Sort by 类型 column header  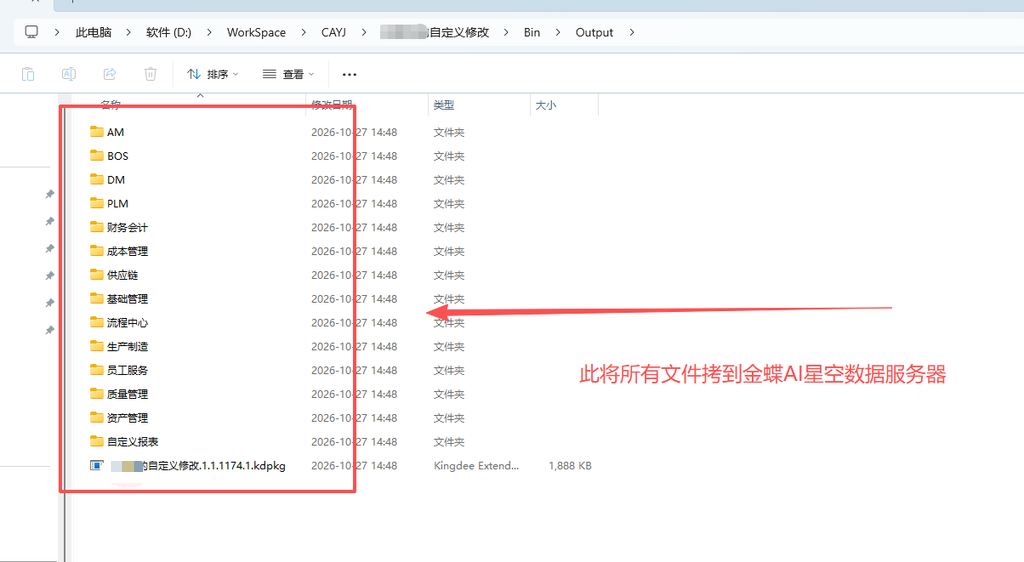tap(443, 105)
